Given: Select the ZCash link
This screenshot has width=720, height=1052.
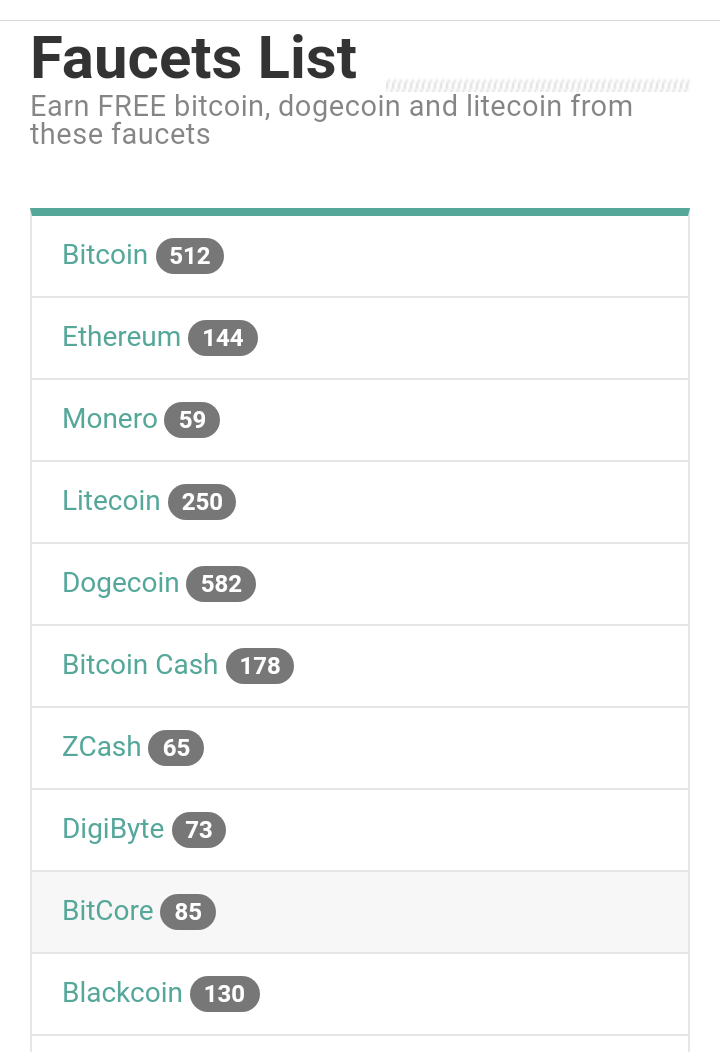Looking at the screenshot, I should [101, 747].
